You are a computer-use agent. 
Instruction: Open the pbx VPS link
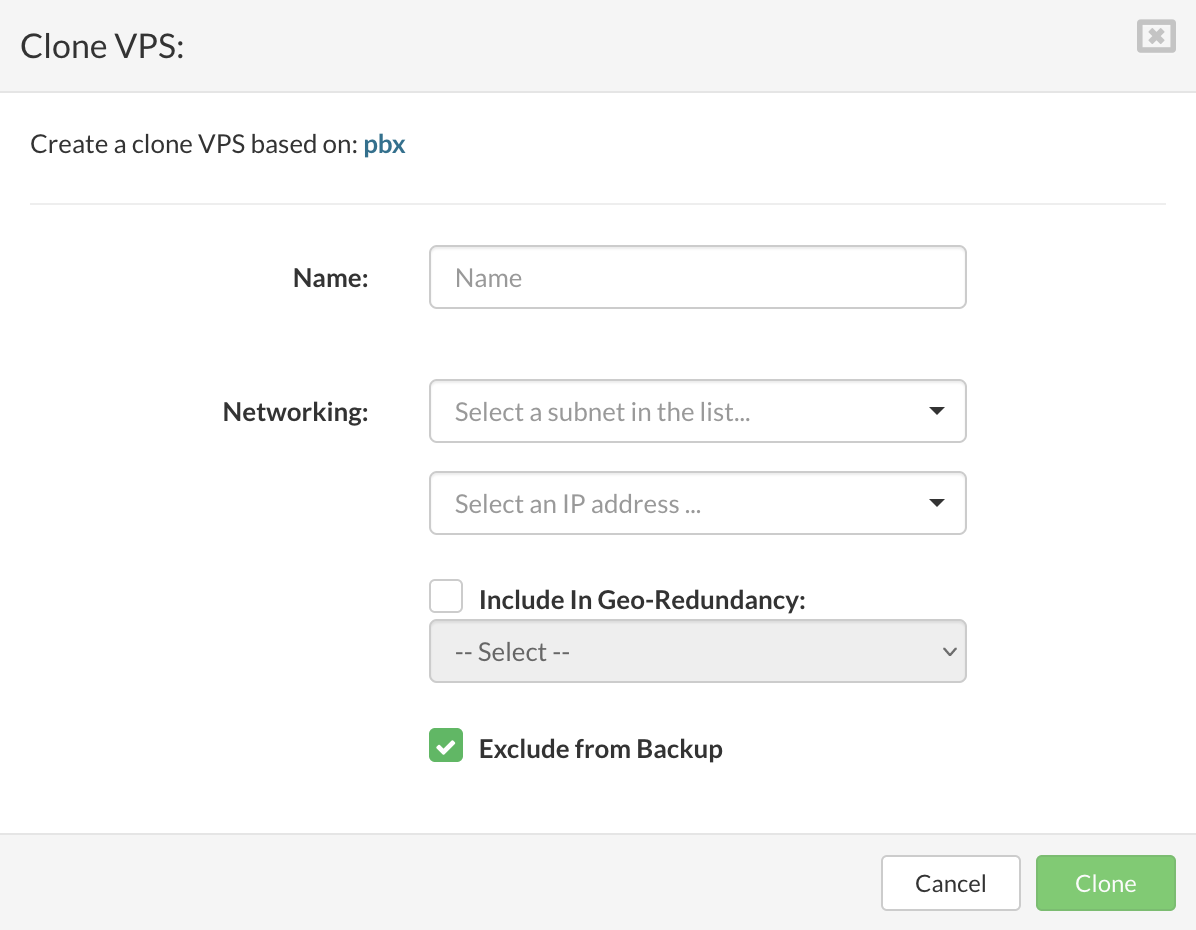click(384, 144)
